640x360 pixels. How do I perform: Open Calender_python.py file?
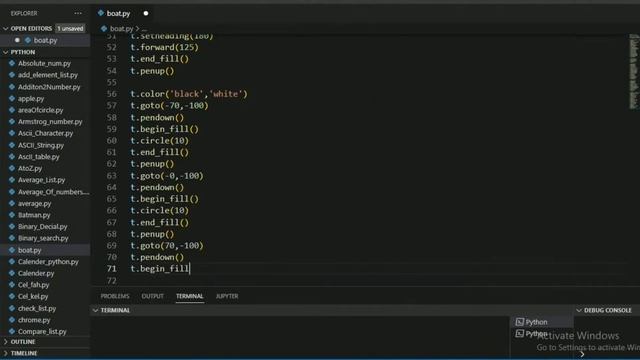(48, 262)
